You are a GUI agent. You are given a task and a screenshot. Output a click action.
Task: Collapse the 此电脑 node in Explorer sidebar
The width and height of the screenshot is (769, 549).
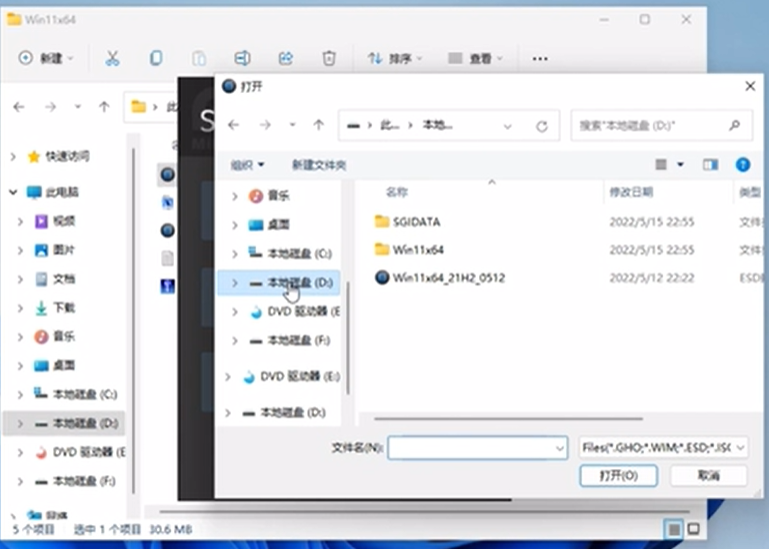pos(13,192)
